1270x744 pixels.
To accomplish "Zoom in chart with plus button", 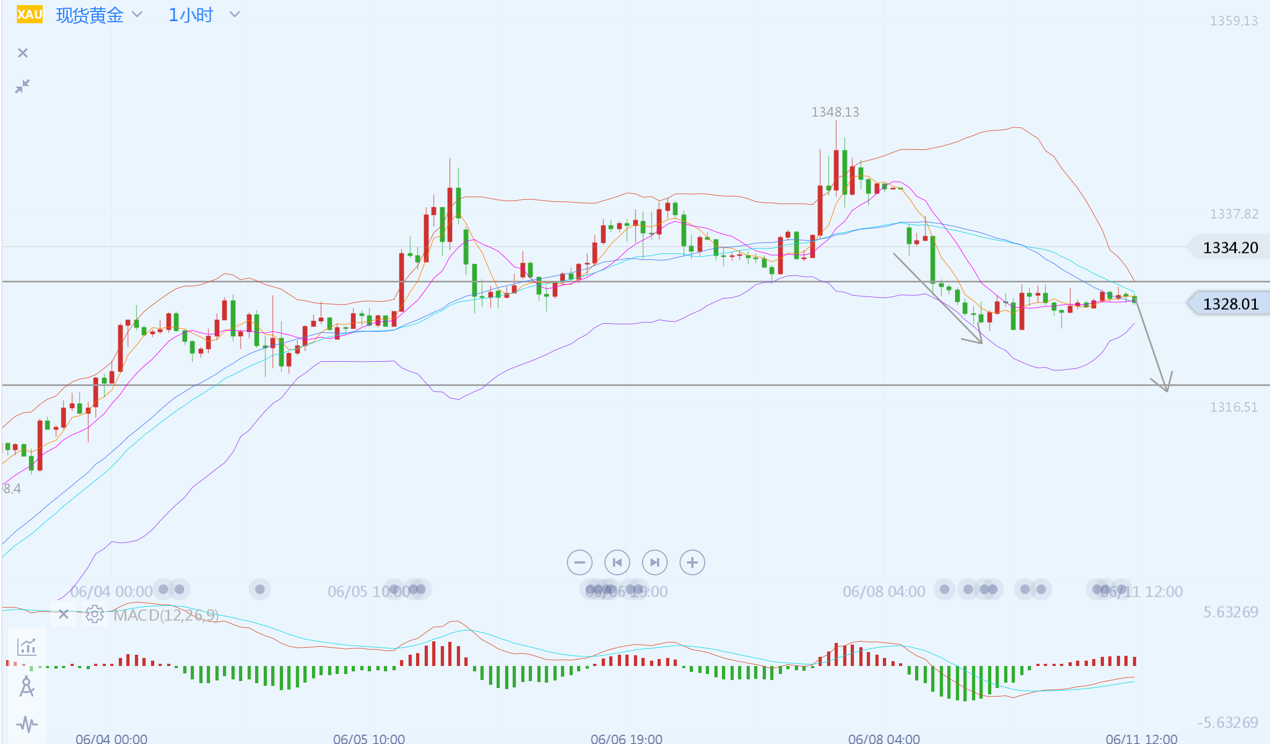I will pos(692,562).
